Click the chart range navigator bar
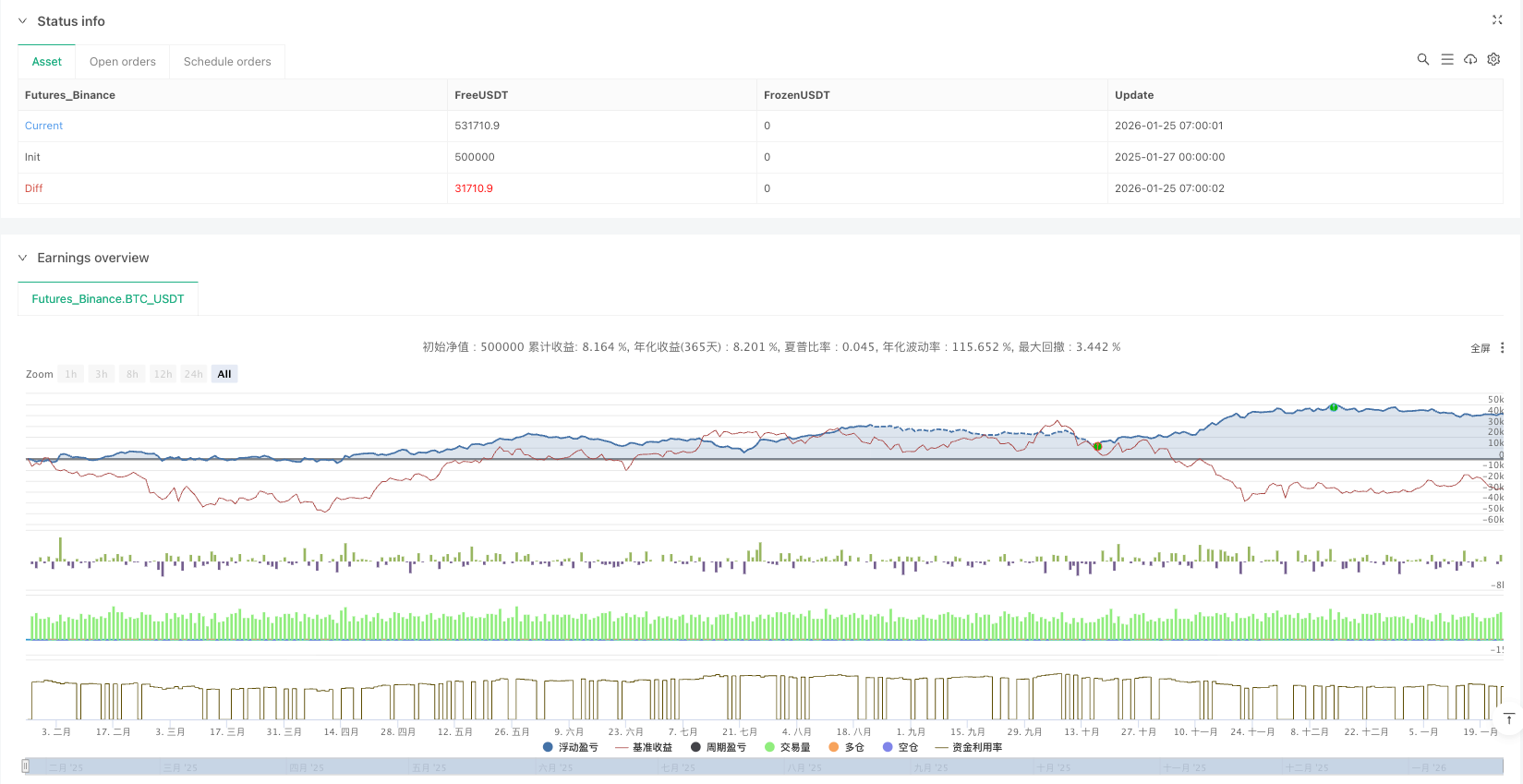This screenshot has height=784, width=1523. (763, 766)
